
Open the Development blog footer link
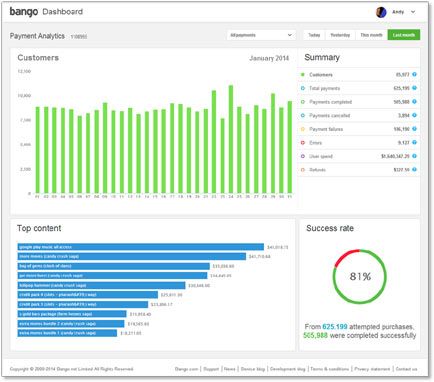point(288,369)
